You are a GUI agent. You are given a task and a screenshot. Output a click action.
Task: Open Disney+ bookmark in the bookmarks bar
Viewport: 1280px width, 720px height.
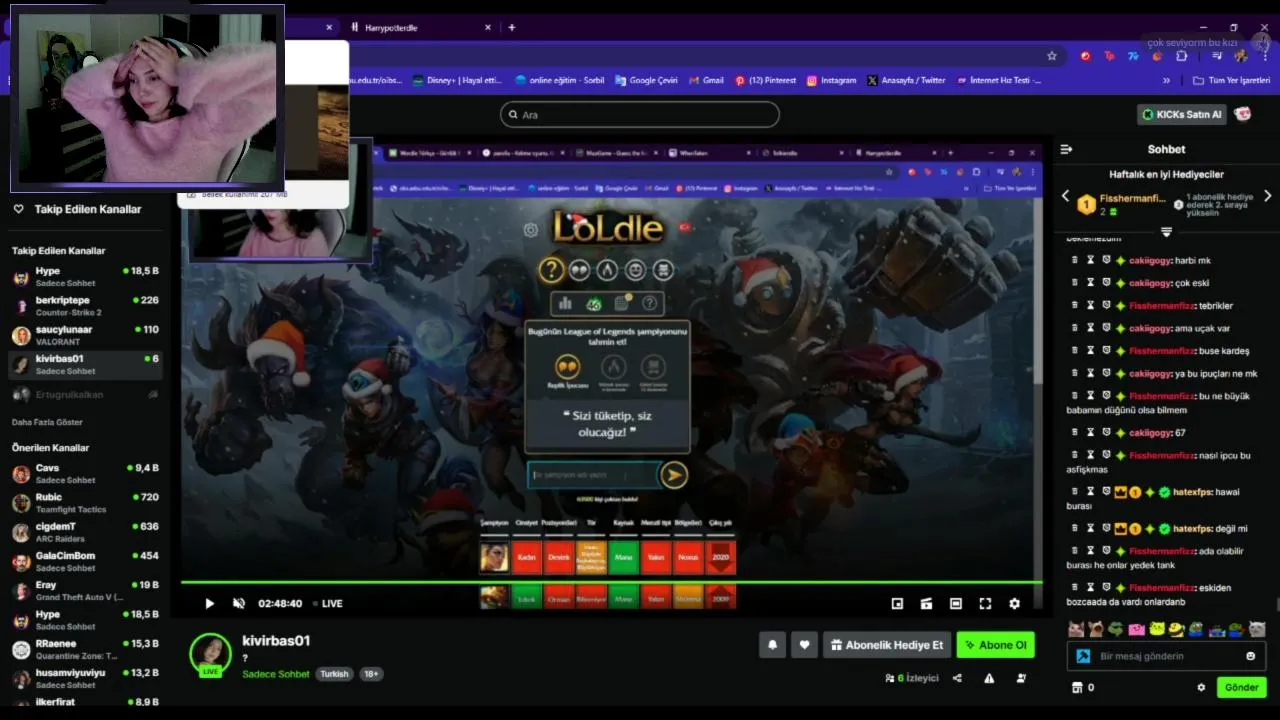click(x=457, y=80)
